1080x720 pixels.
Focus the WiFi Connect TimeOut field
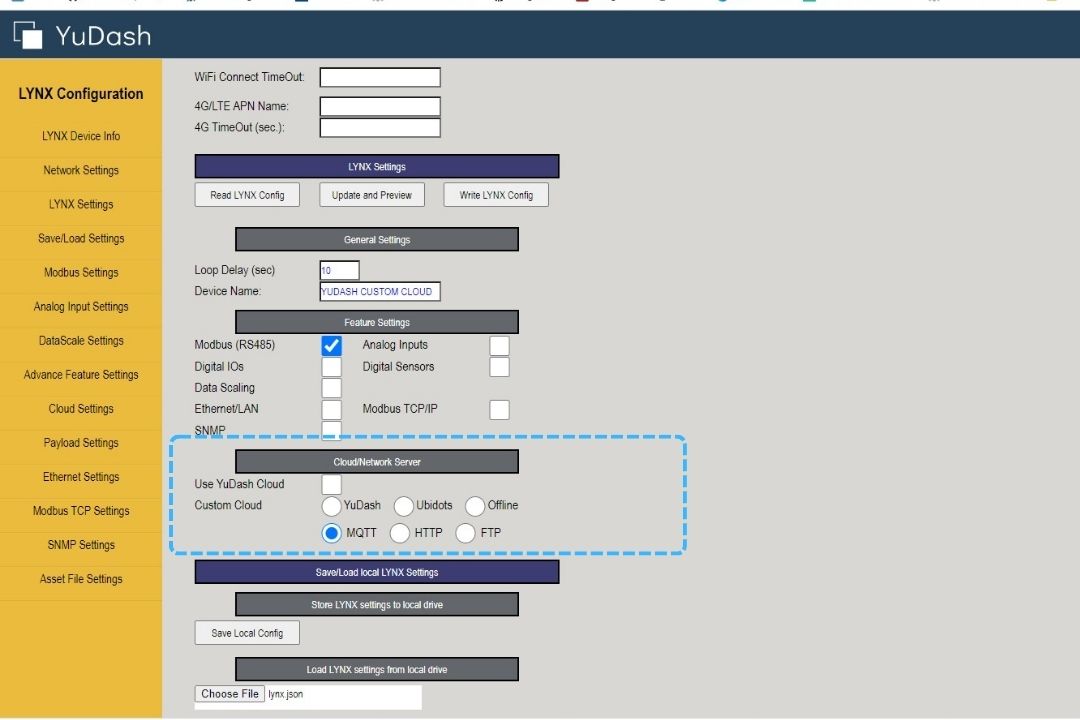coord(380,77)
